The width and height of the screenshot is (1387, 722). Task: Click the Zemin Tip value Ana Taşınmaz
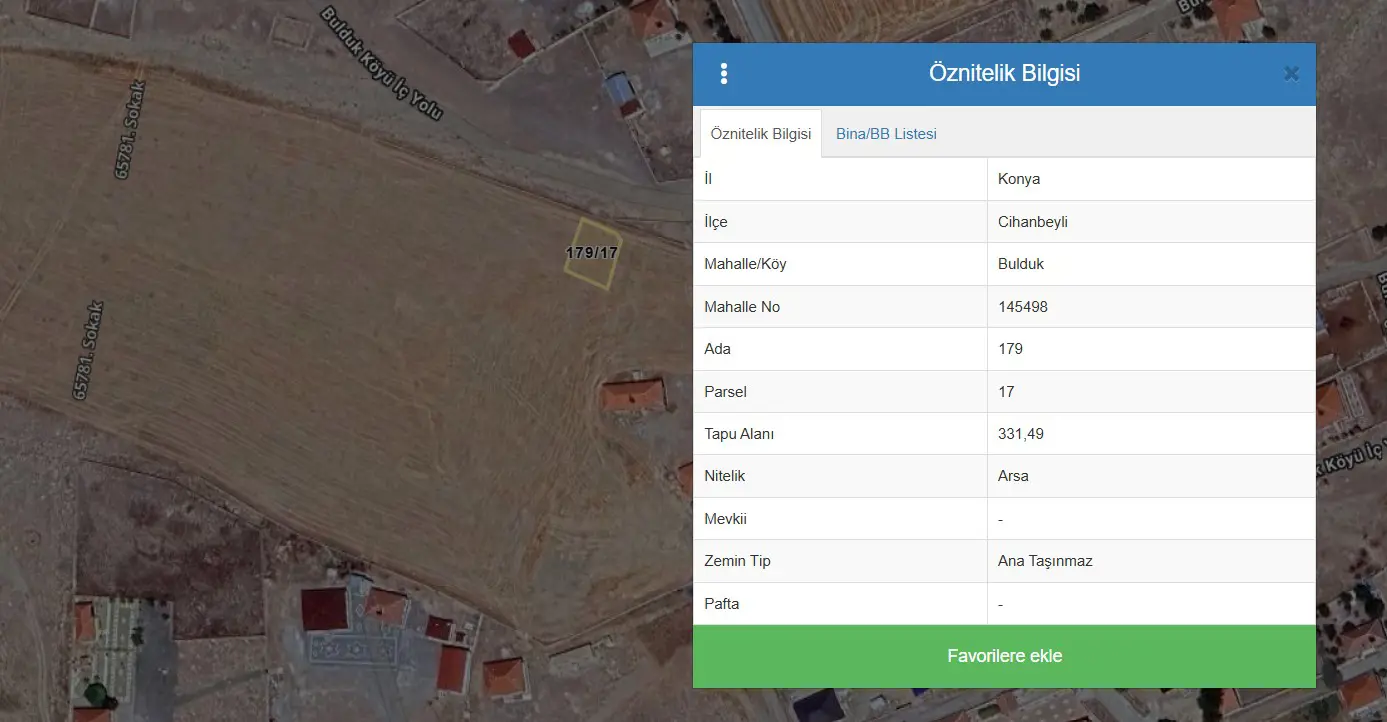tap(1045, 561)
